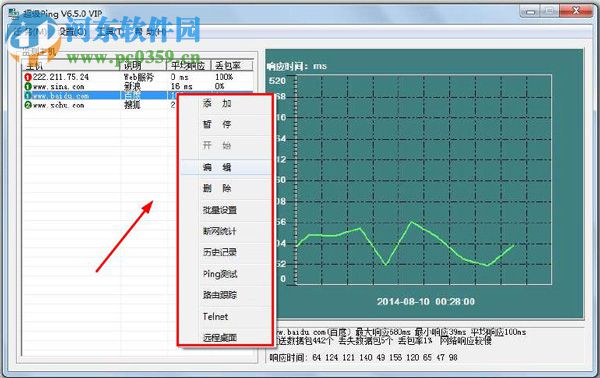
Task: Click the green status icon beside www.sina.com
Action: point(28,87)
